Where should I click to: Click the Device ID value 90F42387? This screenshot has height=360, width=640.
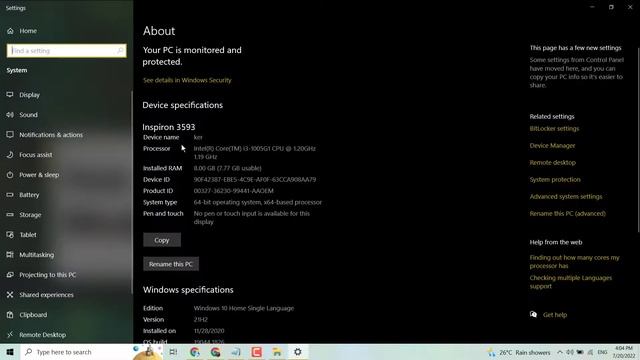[255, 180]
